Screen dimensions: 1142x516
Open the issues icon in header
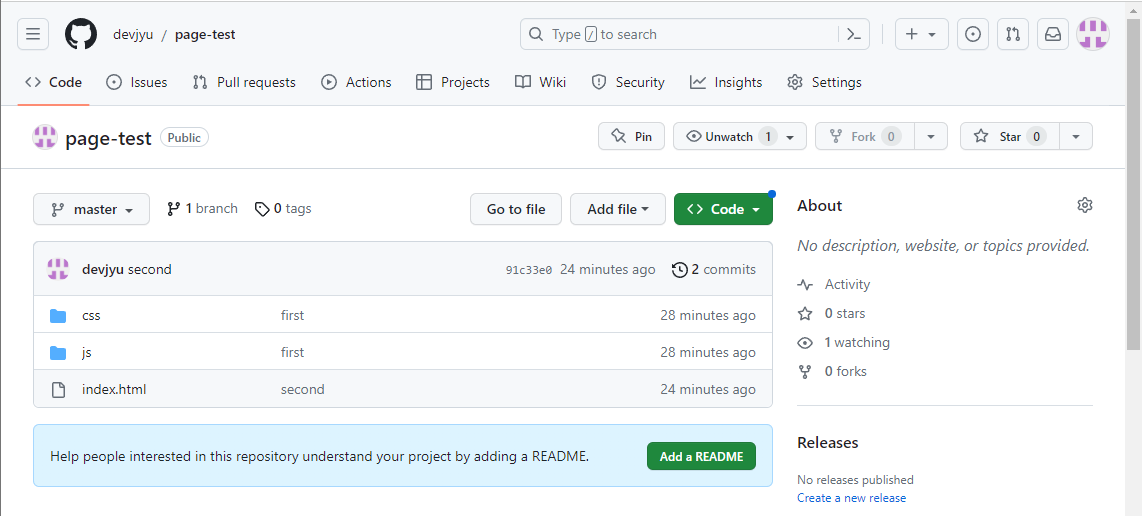(x=973, y=34)
